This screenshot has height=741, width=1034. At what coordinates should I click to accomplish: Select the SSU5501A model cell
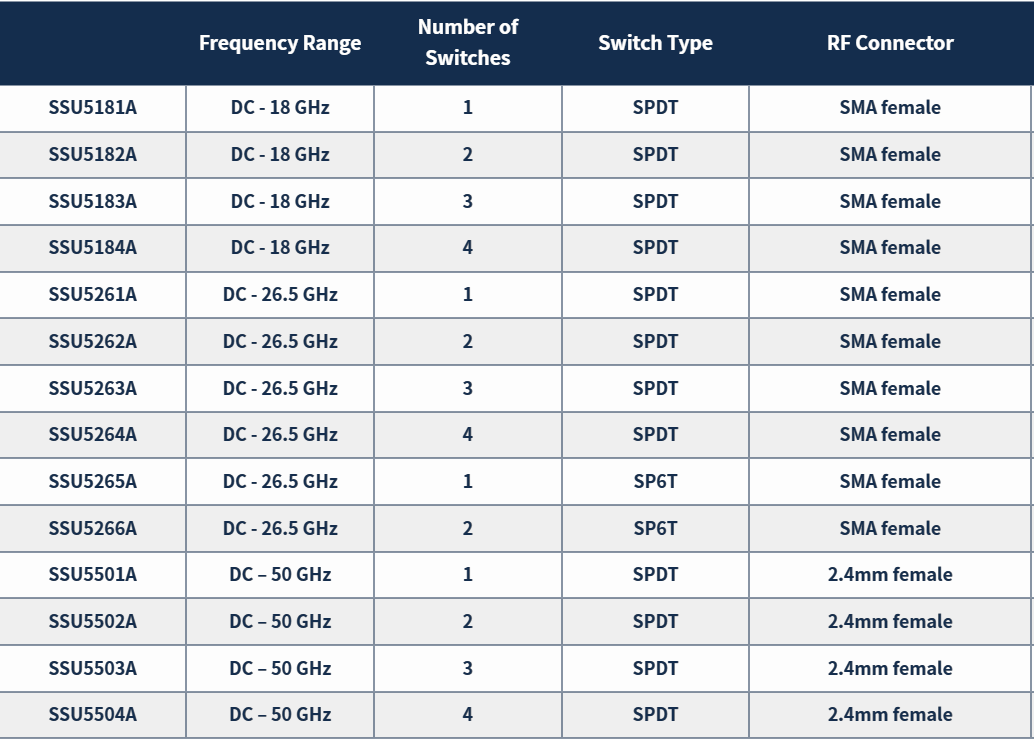pos(92,575)
